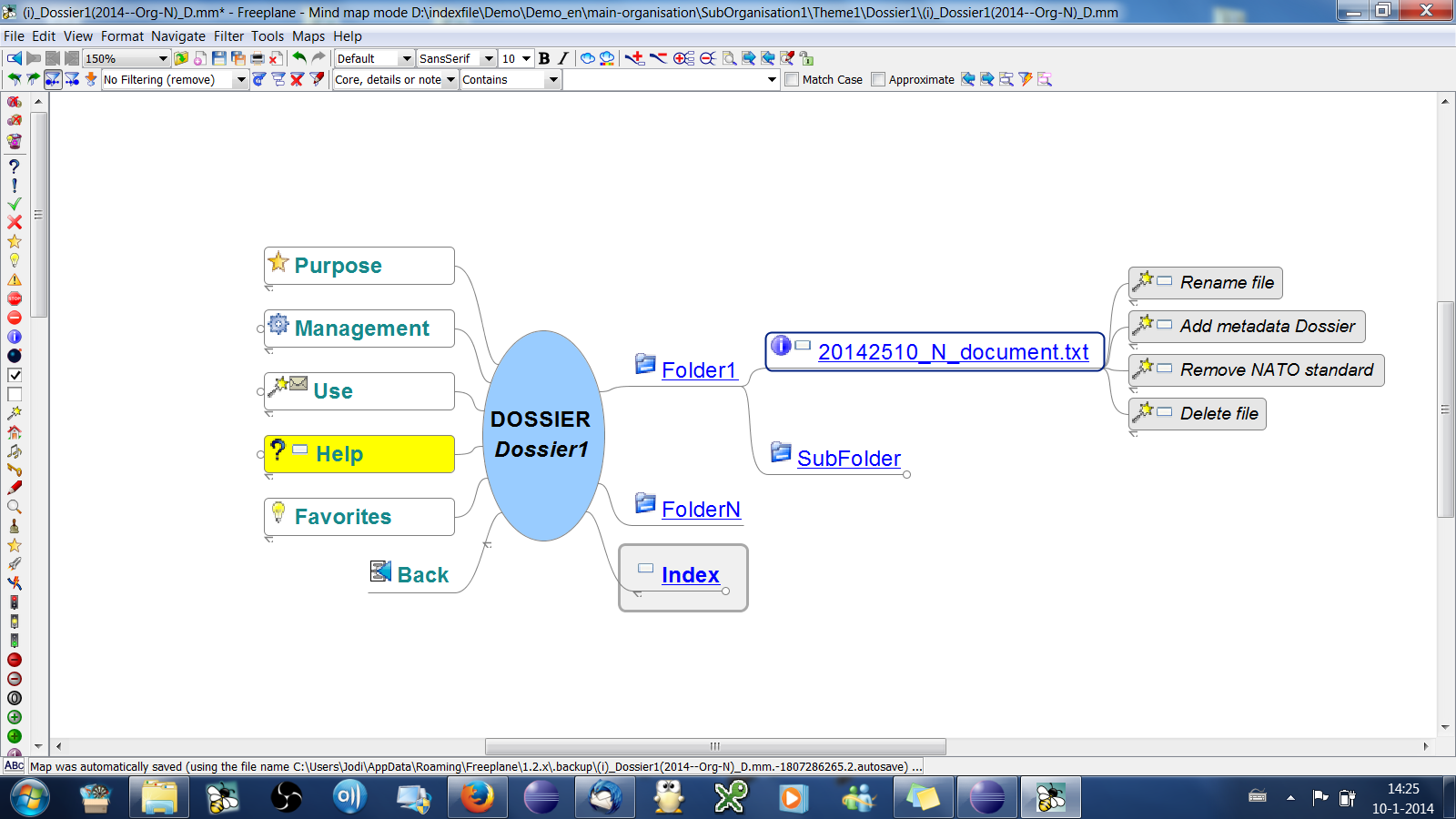The height and width of the screenshot is (819, 1456).
Task: Click the Print icon in toolbar
Action: point(258,58)
